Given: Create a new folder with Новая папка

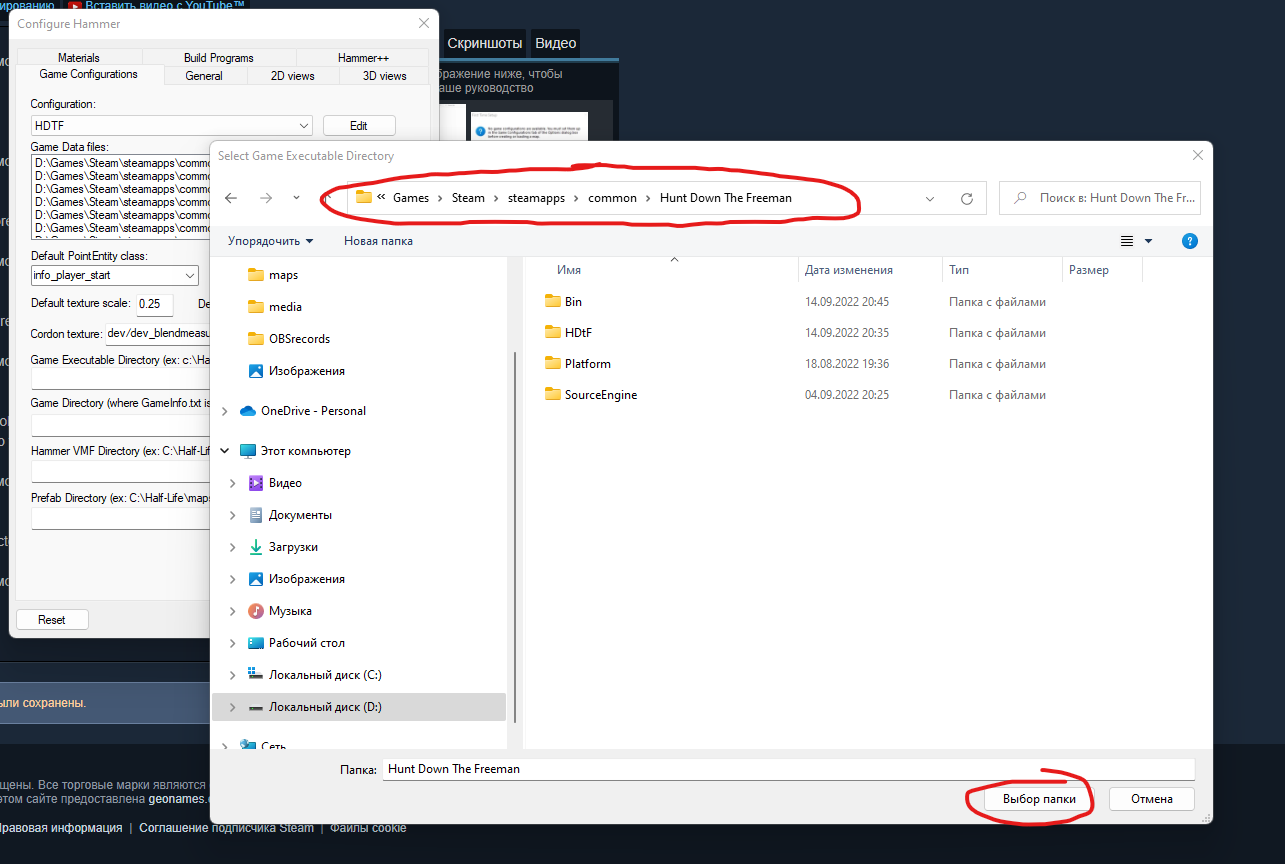Looking at the screenshot, I should point(378,241).
